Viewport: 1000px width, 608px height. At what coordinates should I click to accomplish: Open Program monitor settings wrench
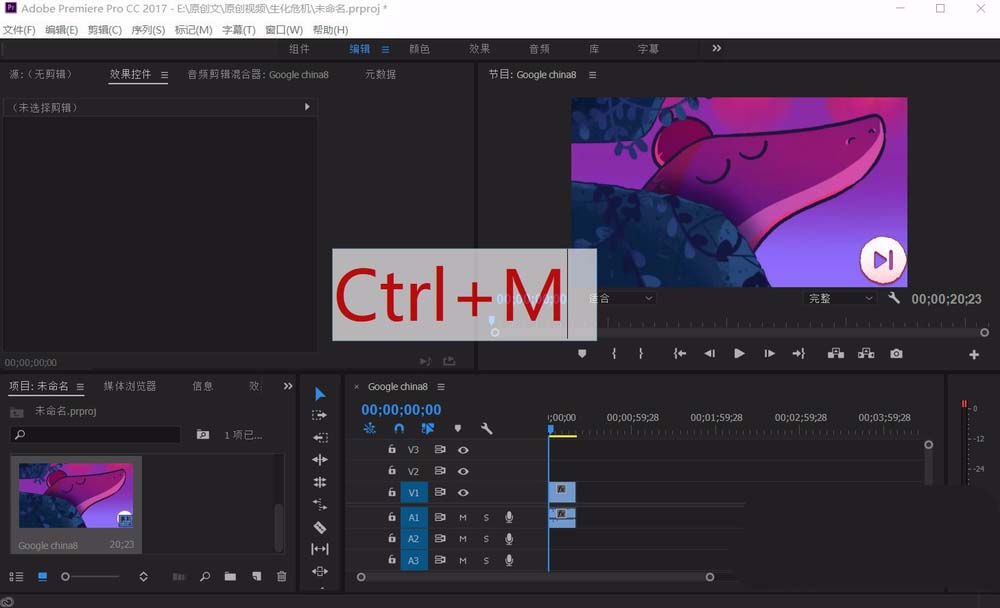pos(894,297)
